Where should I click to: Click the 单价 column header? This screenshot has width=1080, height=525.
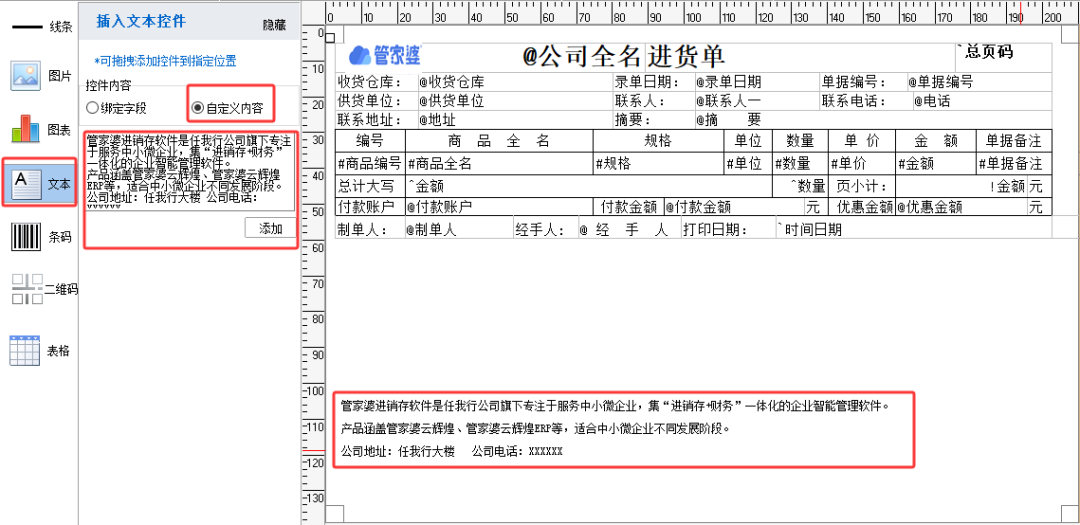862,141
